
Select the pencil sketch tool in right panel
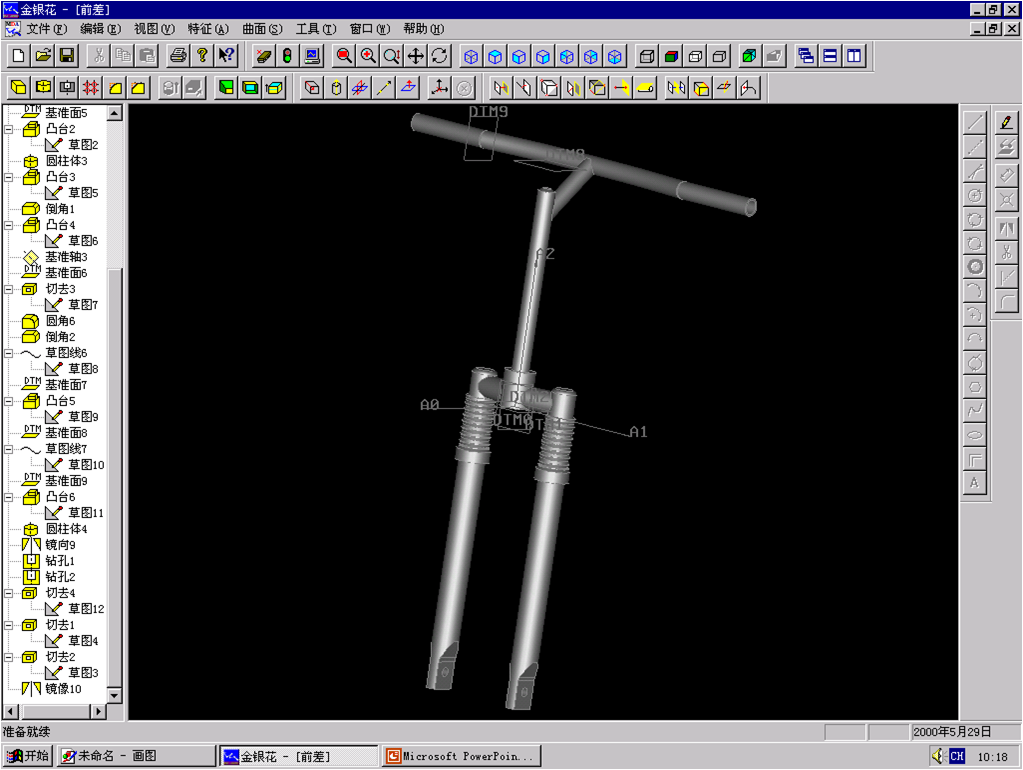click(x=1006, y=123)
